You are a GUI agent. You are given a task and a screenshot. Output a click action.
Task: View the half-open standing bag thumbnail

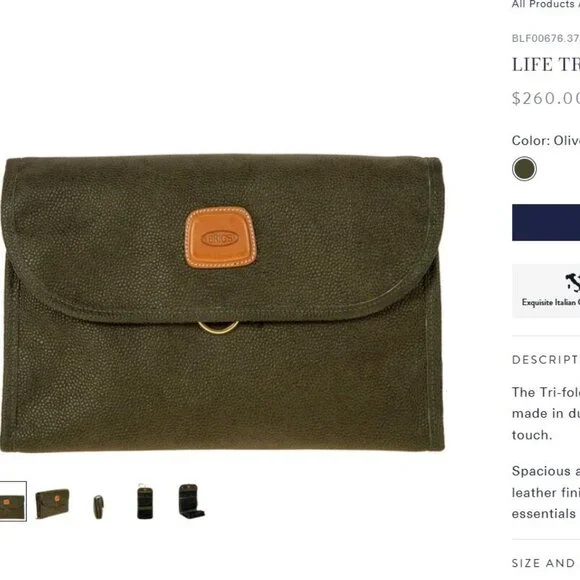tap(191, 501)
